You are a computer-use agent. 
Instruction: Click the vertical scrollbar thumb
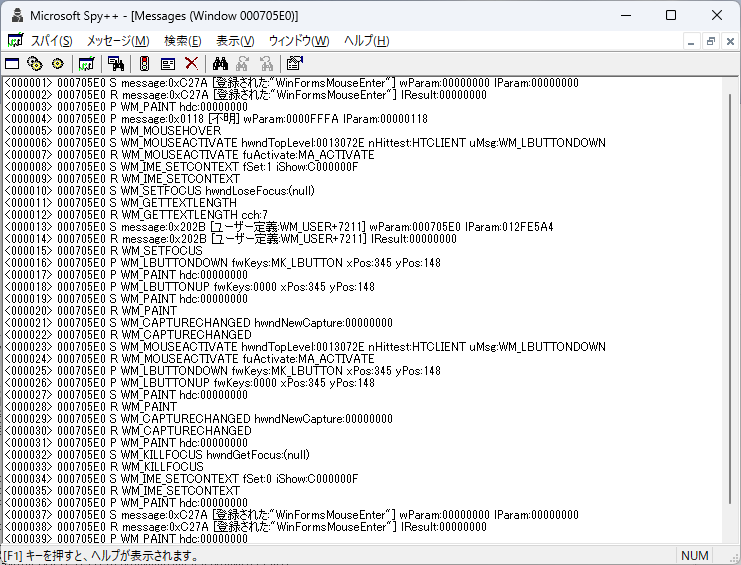pyautogui.click(x=730, y=299)
